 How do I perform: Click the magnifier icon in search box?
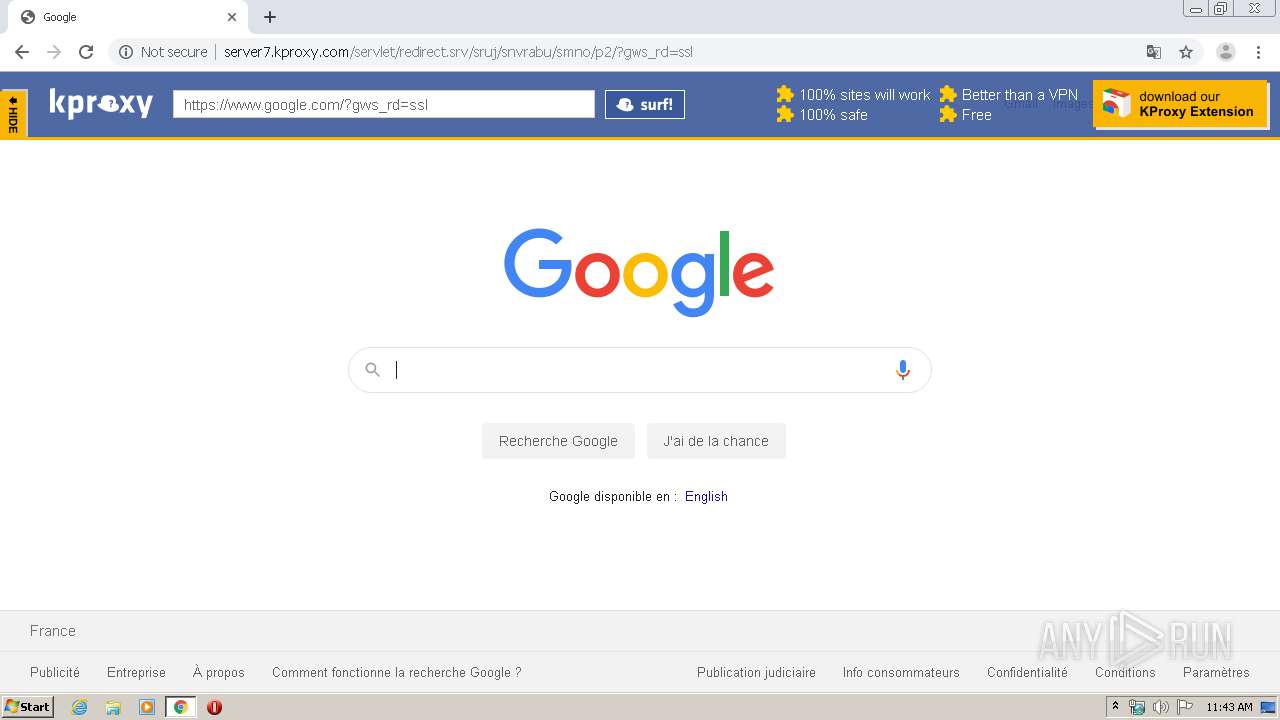pos(372,370)
